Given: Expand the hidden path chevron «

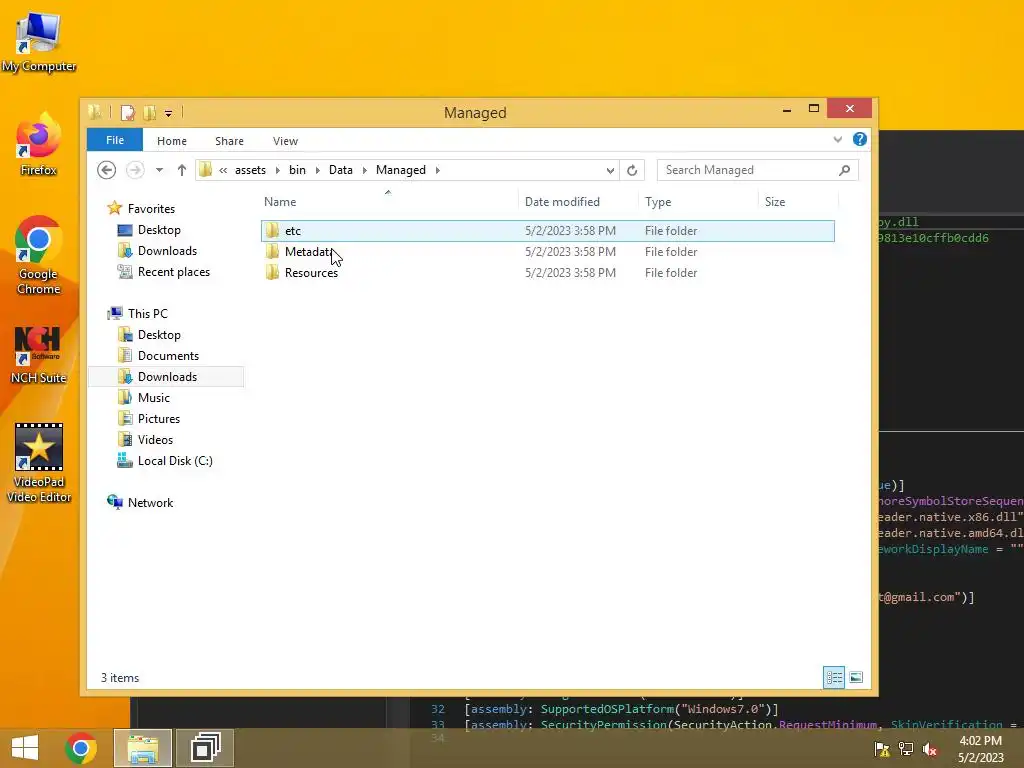Looking at the screenshot, I should [x=223, y=170].
